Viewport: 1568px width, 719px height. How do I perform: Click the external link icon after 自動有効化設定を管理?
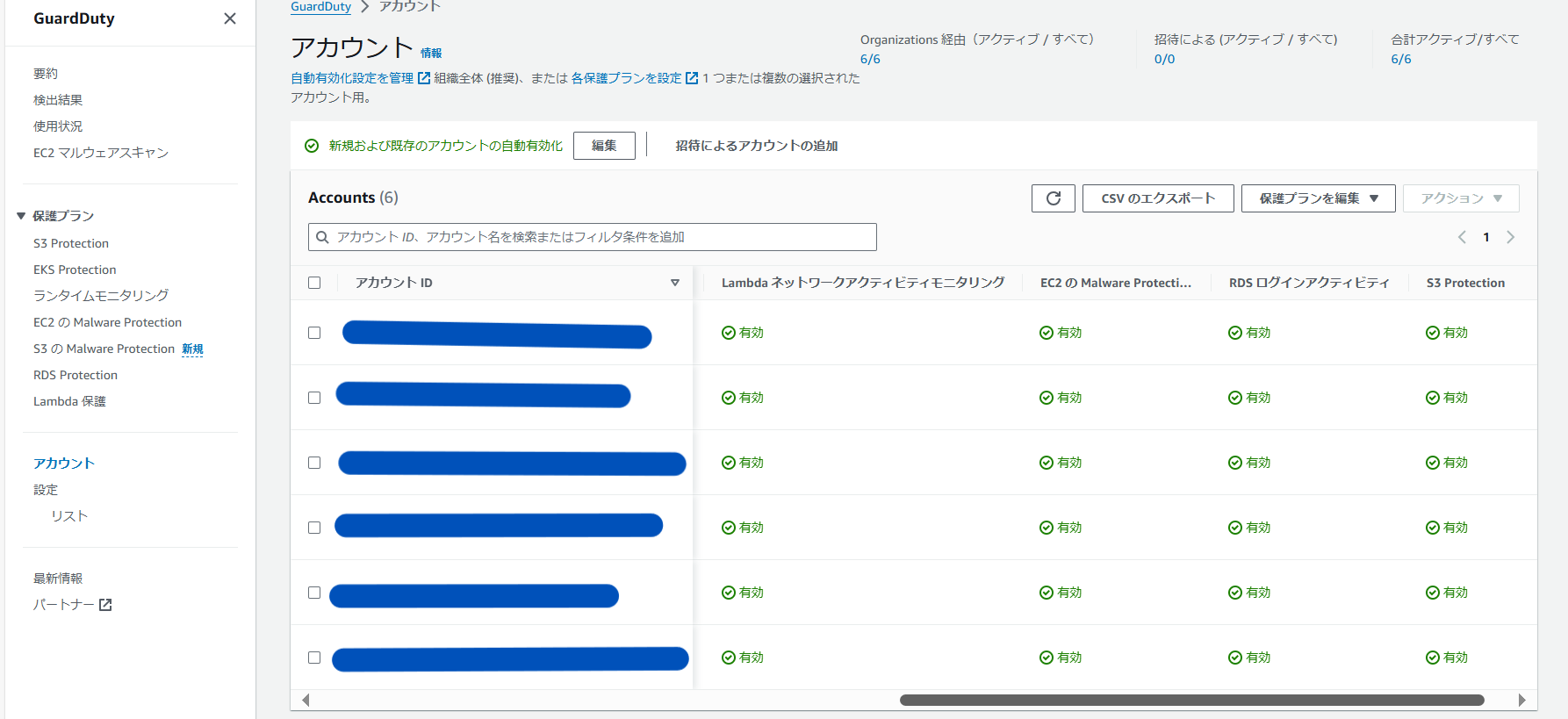[x=424, y=78]
